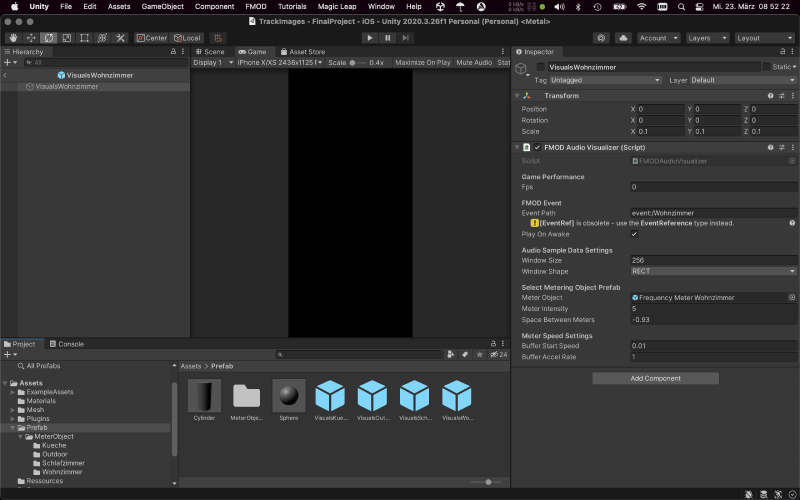Pick Meter Object with object selector

(792, 297)
